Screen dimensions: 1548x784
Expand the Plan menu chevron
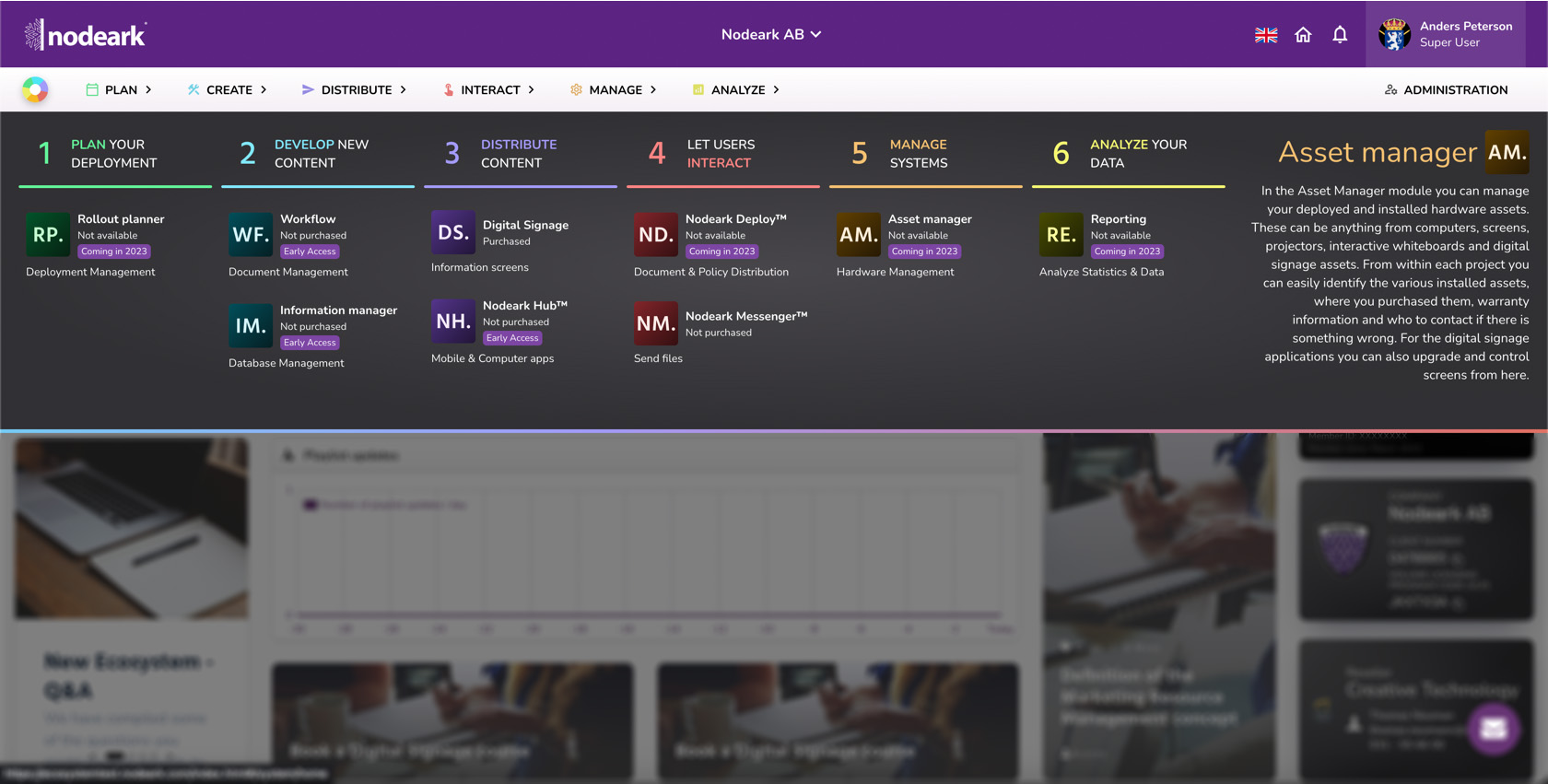pos(148,89)
